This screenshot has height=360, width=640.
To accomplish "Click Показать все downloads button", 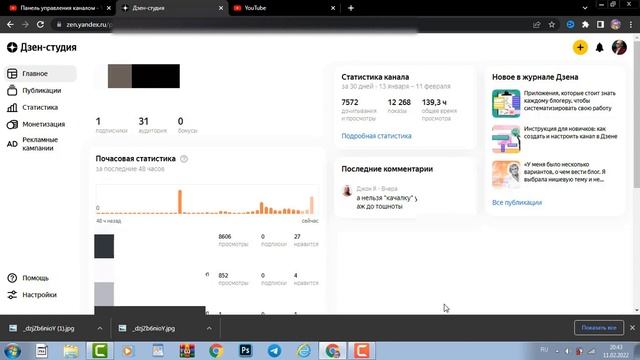I will coord(599,328).
